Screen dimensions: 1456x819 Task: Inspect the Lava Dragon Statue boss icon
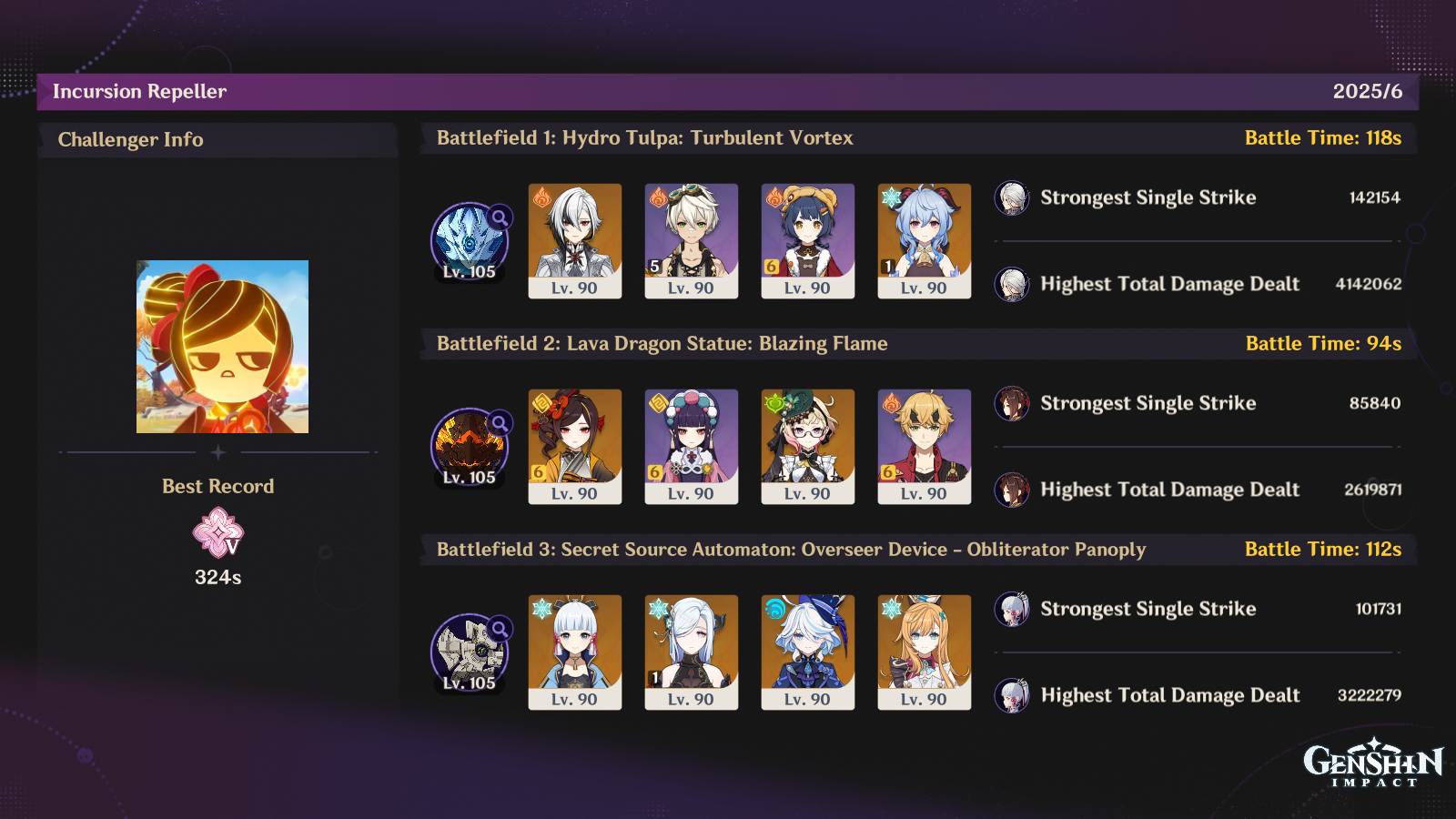pos(470,448)
